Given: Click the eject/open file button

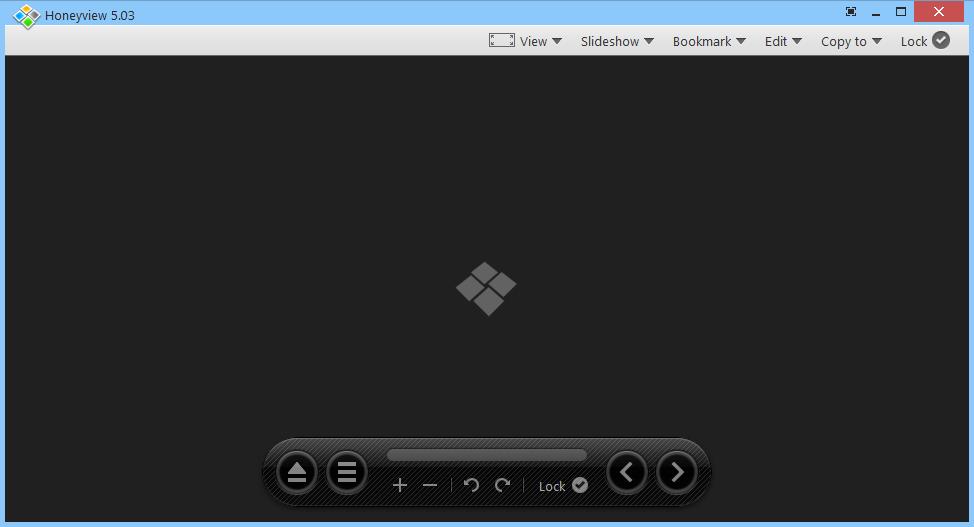Looking at the screenshot, I should click(x=297, y=472).
